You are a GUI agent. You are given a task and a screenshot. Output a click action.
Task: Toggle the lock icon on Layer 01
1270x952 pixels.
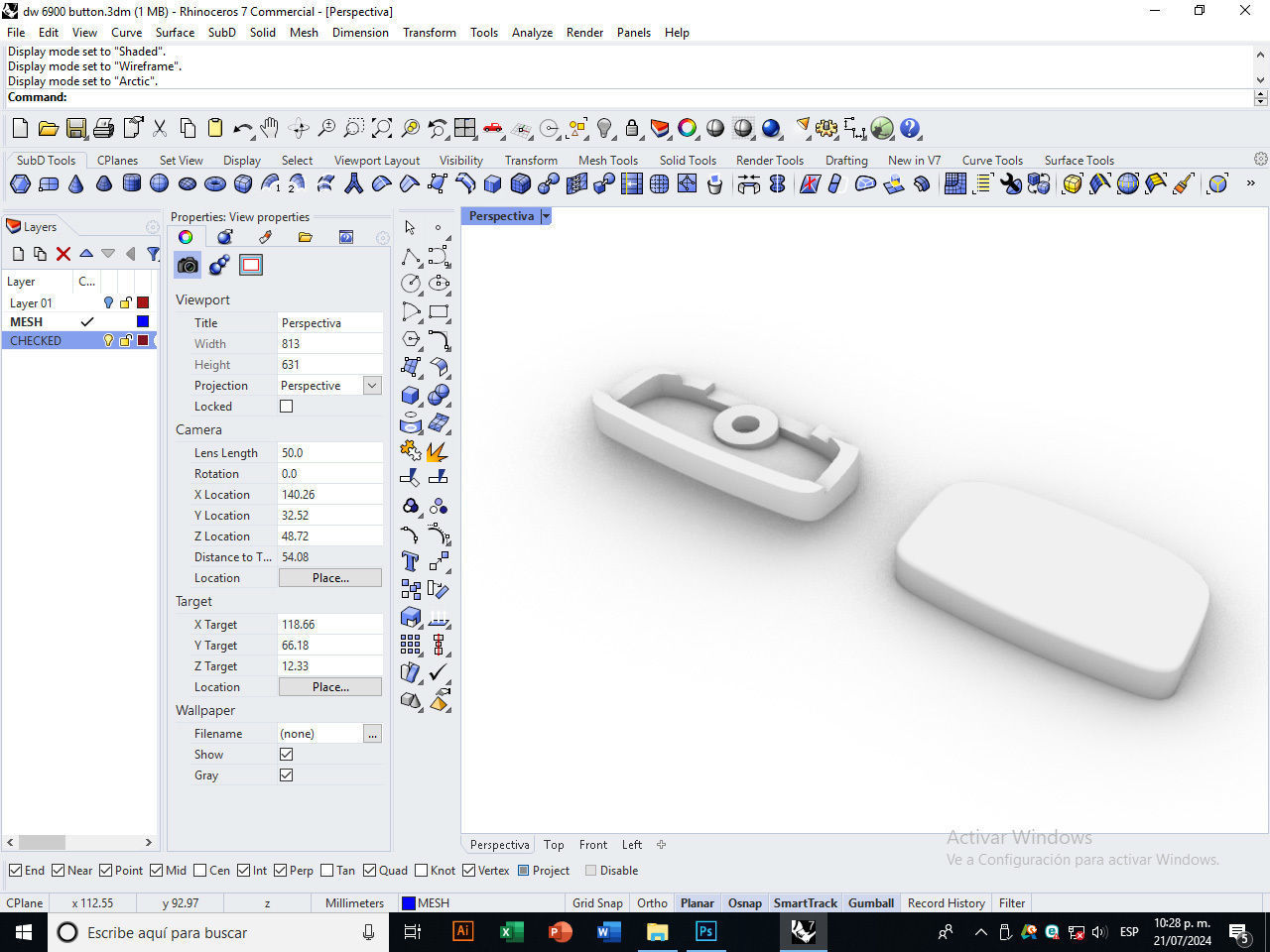(x=126, y=303)
